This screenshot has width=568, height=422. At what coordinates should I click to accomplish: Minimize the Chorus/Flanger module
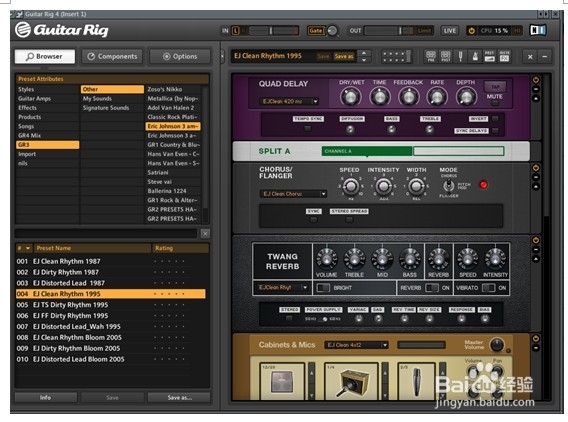pyautogui.click(x=536, y=177)
